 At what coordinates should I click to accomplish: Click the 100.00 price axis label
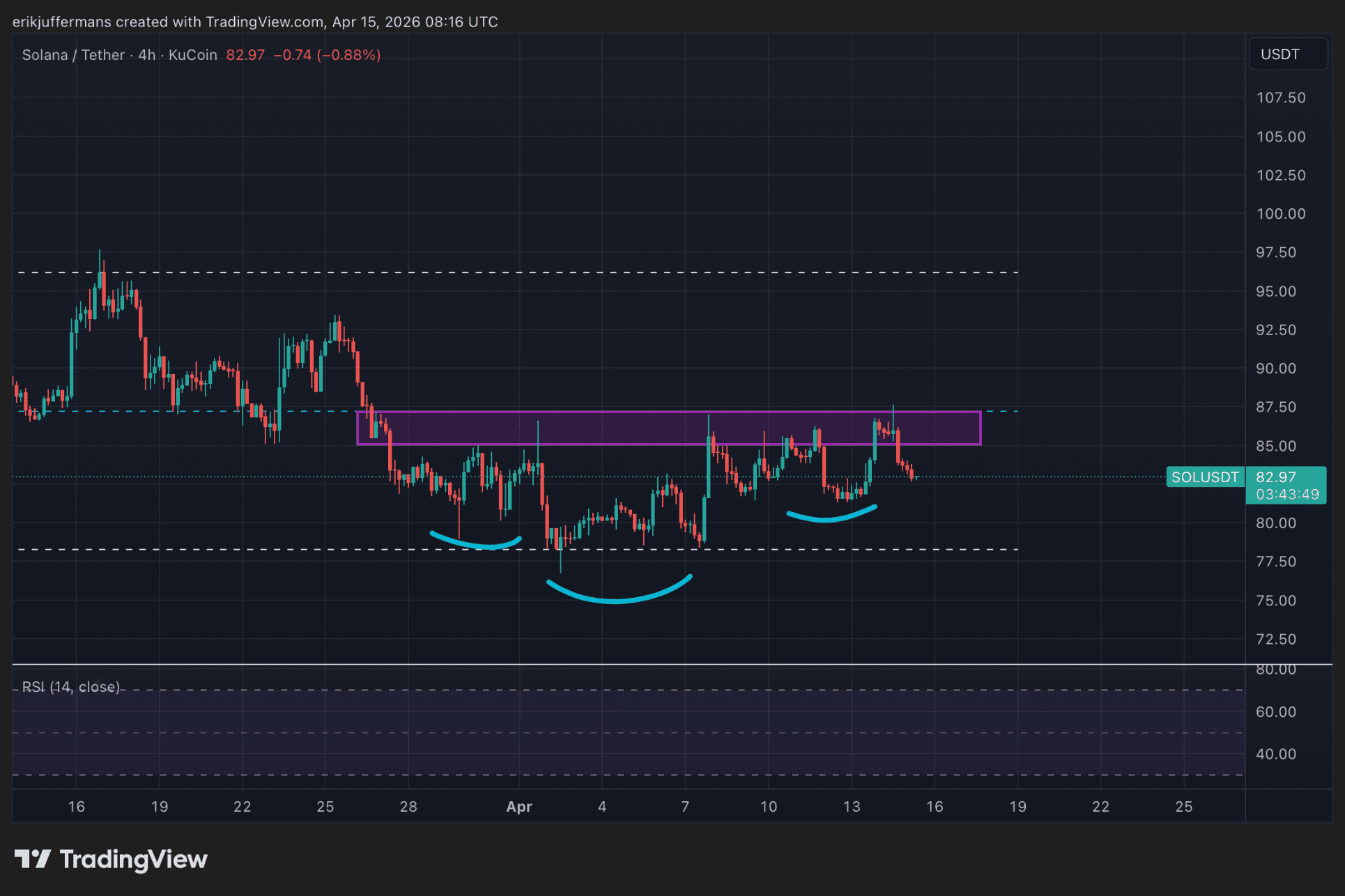point(1280,214)
